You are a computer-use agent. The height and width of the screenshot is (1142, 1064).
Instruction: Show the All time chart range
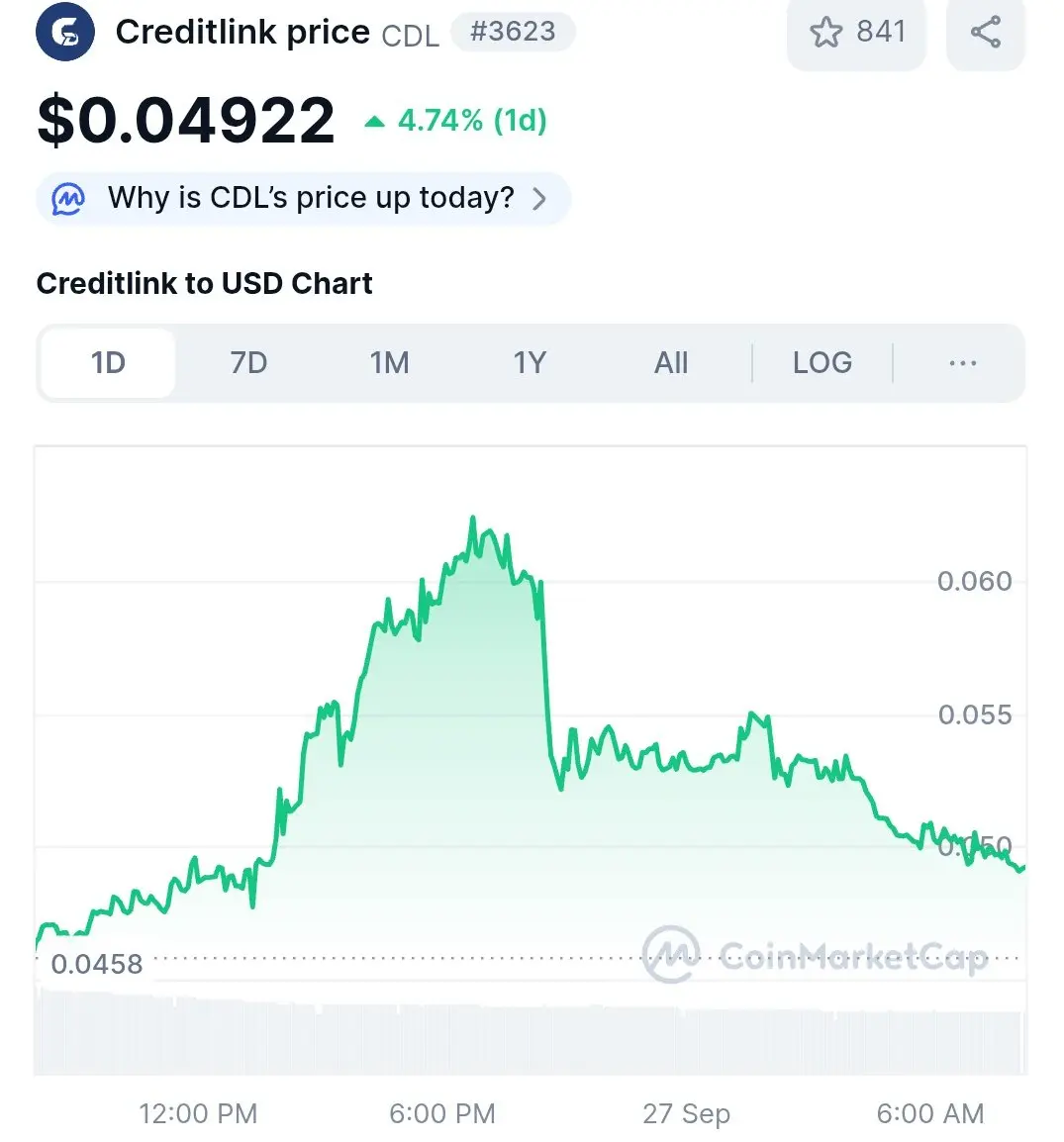pos(671,363)
